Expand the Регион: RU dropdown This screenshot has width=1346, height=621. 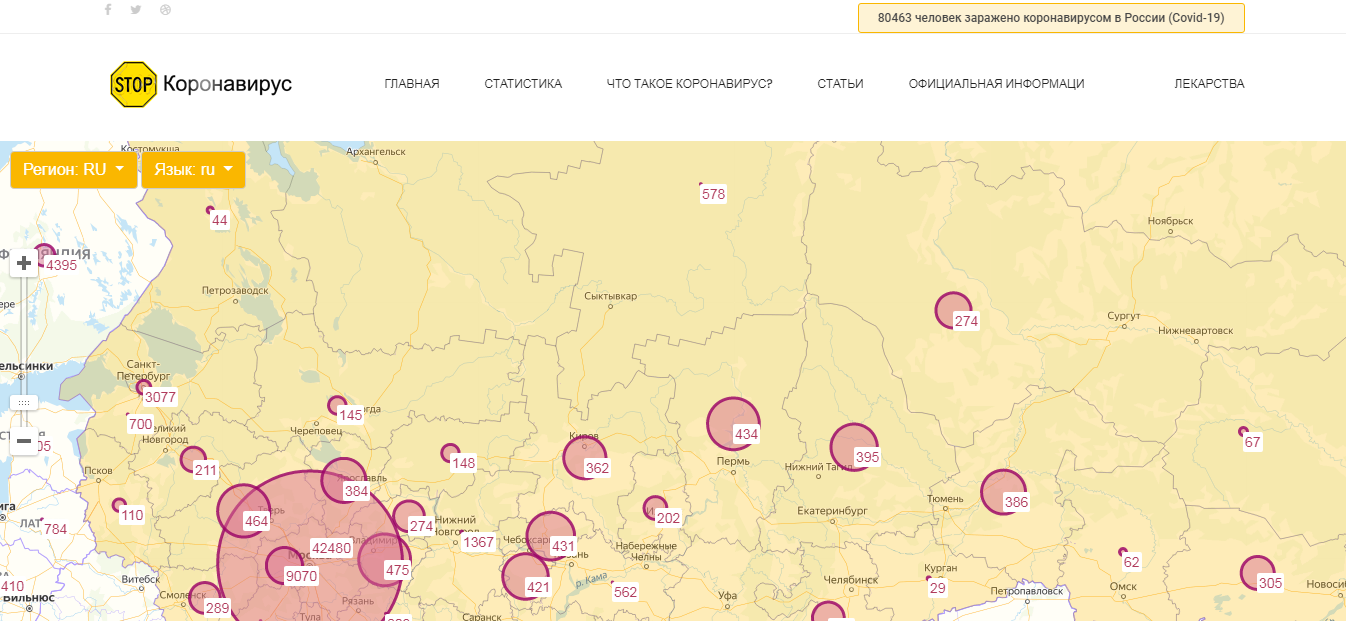pos(73,169)
